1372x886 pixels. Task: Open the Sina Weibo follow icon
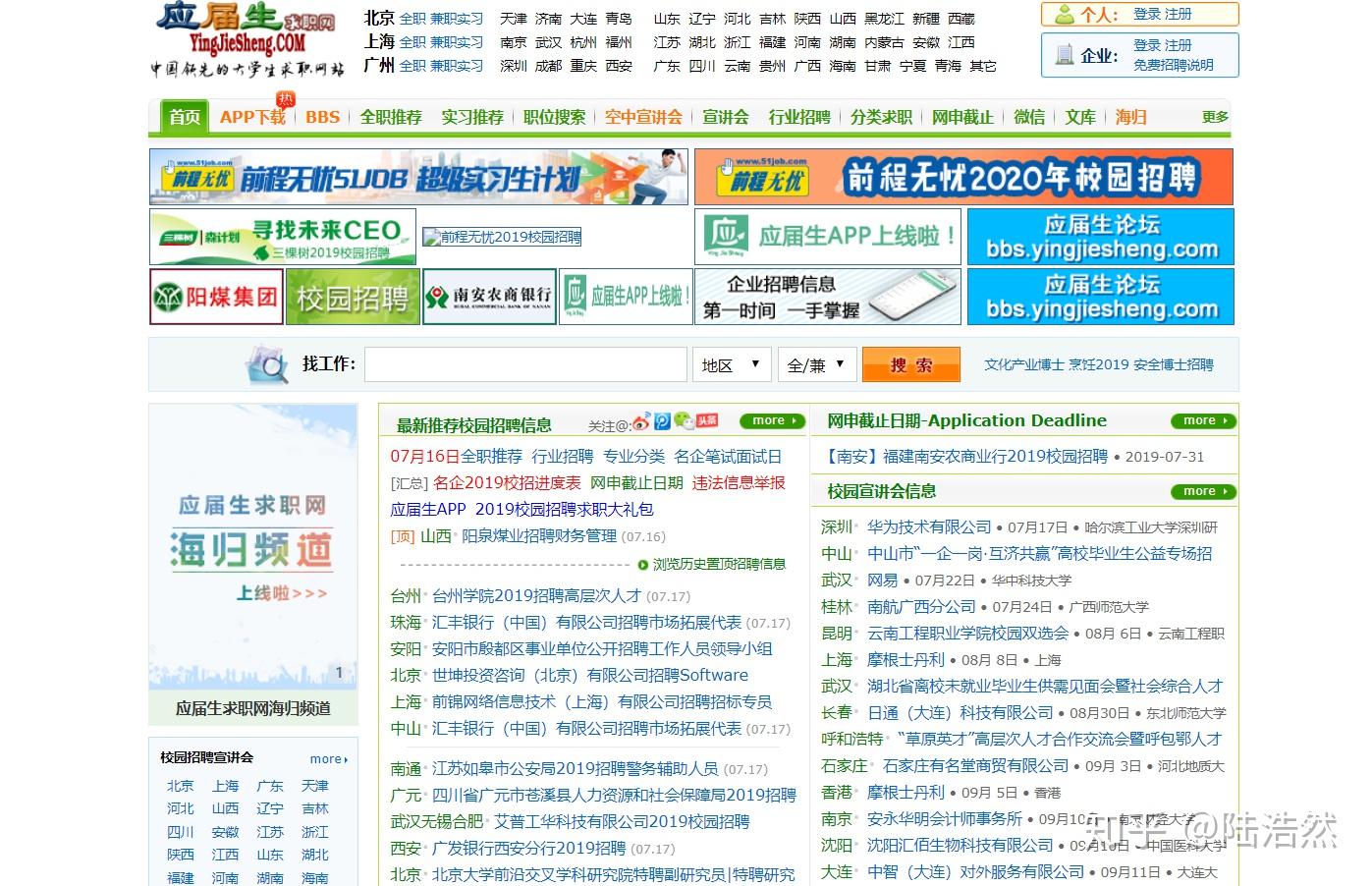pyautogui.click(x=641, y=422)
